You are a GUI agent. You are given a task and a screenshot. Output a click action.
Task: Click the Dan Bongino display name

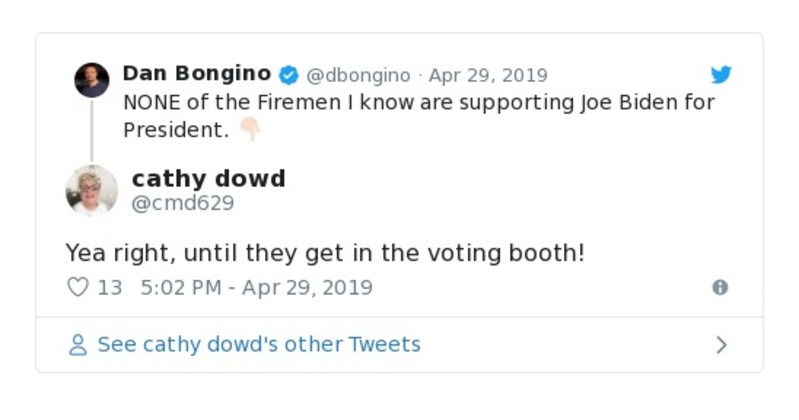(x=196, y=74)
